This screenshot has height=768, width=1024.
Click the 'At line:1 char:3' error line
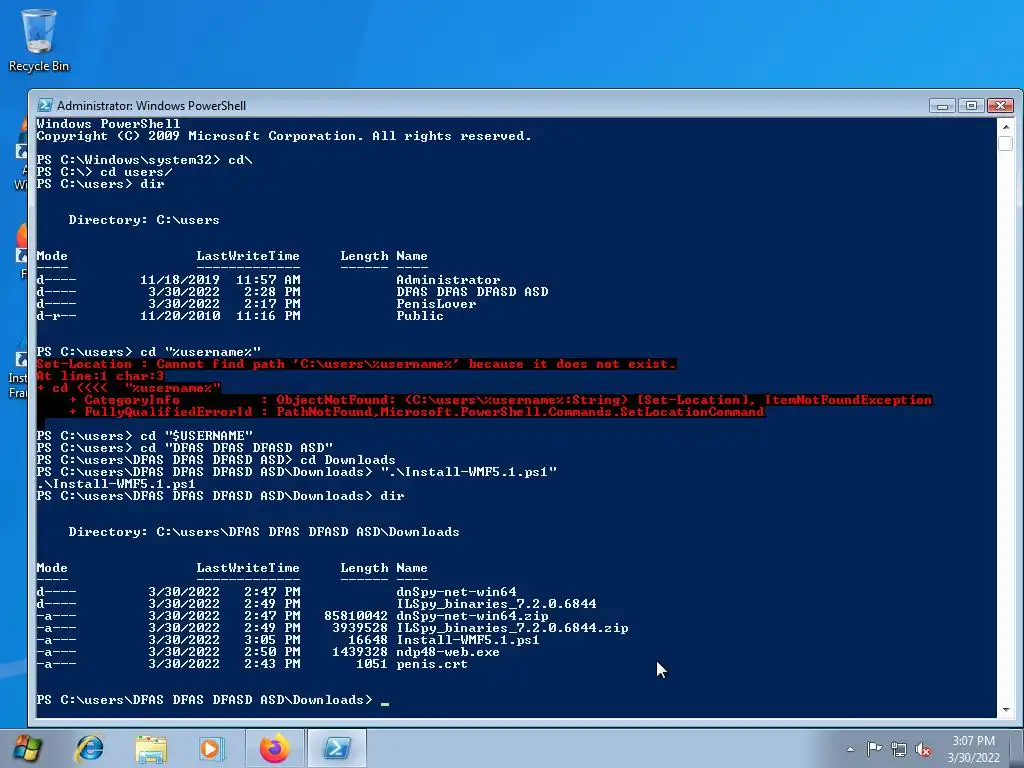(101, 376)
